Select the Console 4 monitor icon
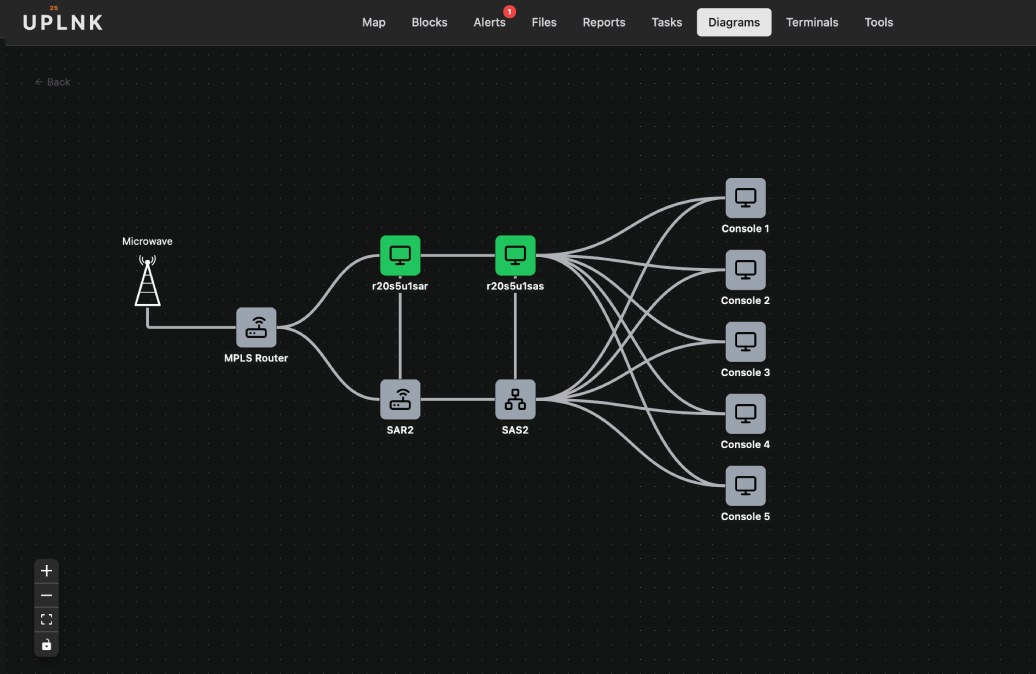 745,414
